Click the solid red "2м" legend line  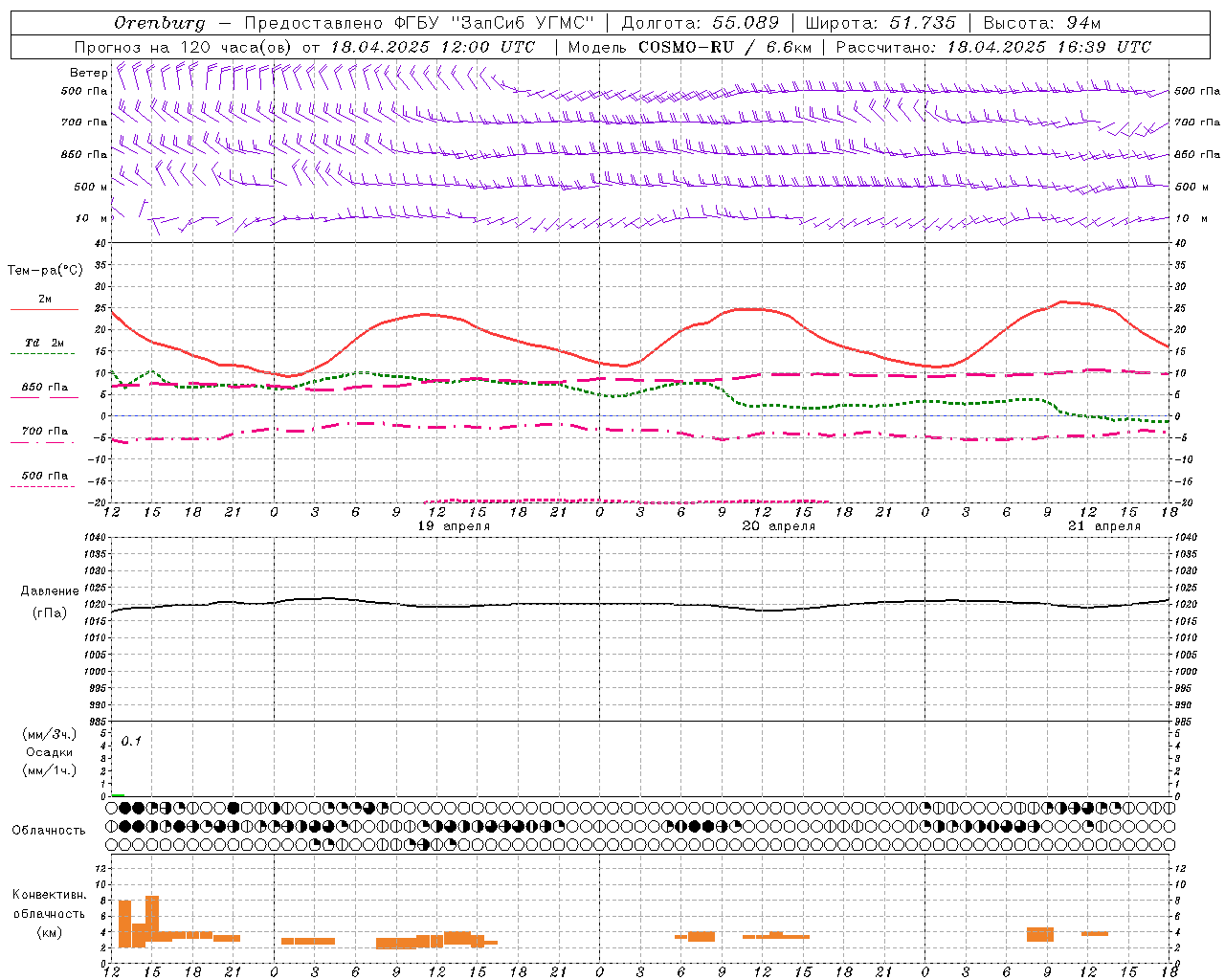coord(44,309)
